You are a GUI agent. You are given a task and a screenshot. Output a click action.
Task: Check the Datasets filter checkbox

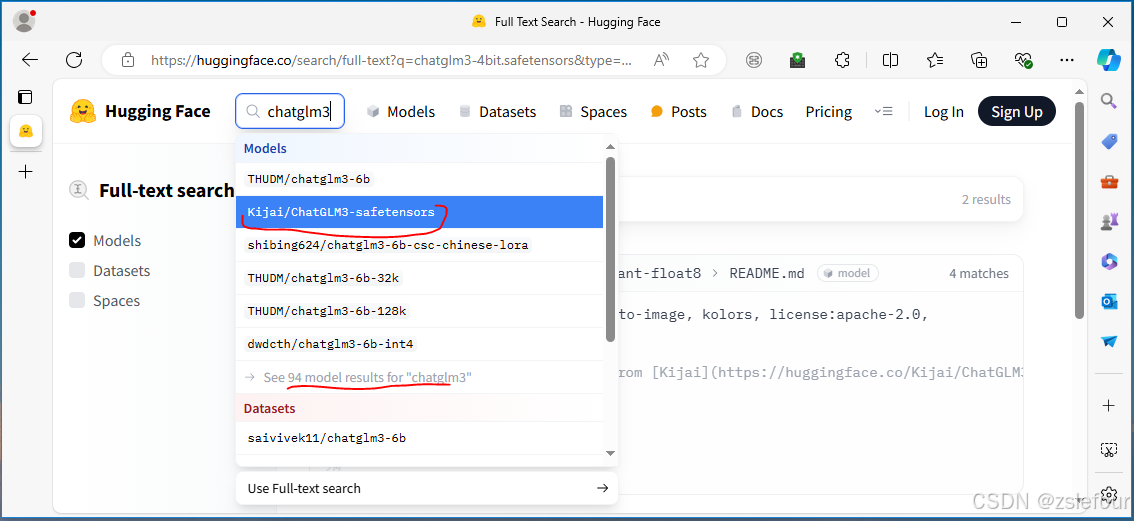click(77, 271)
